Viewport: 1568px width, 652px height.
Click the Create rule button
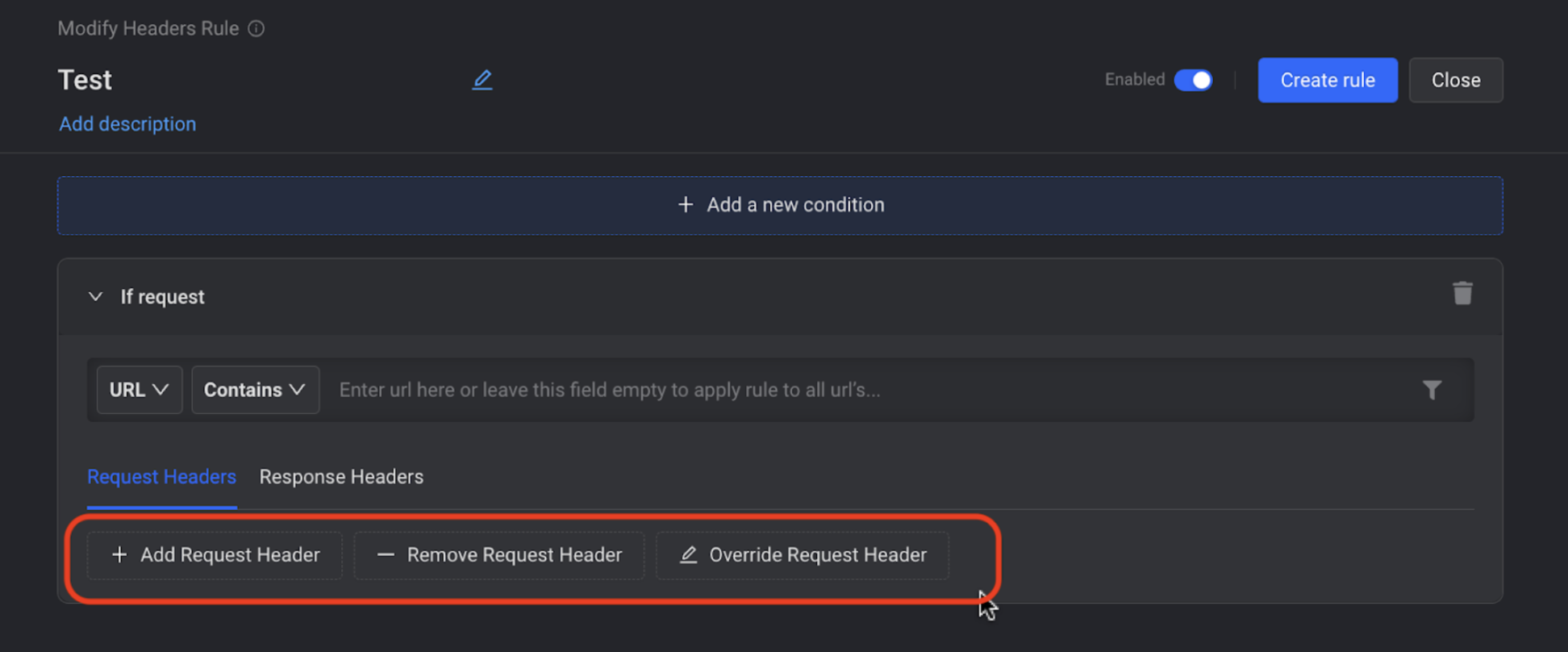[x=1328, y=80]
